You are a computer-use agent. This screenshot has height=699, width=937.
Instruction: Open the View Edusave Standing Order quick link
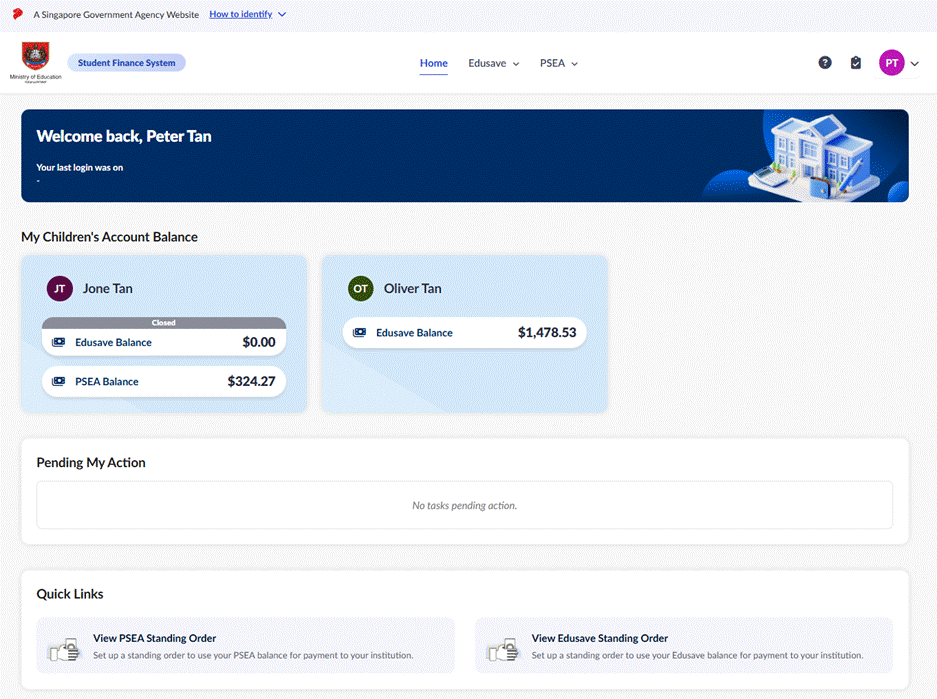coord(684,646)
